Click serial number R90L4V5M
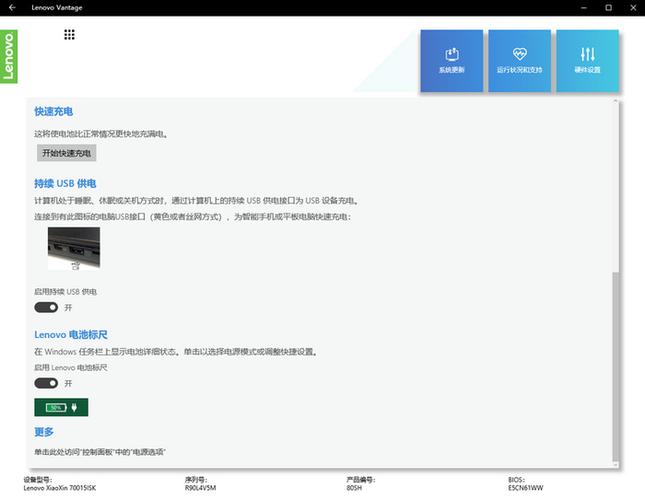 200,488
